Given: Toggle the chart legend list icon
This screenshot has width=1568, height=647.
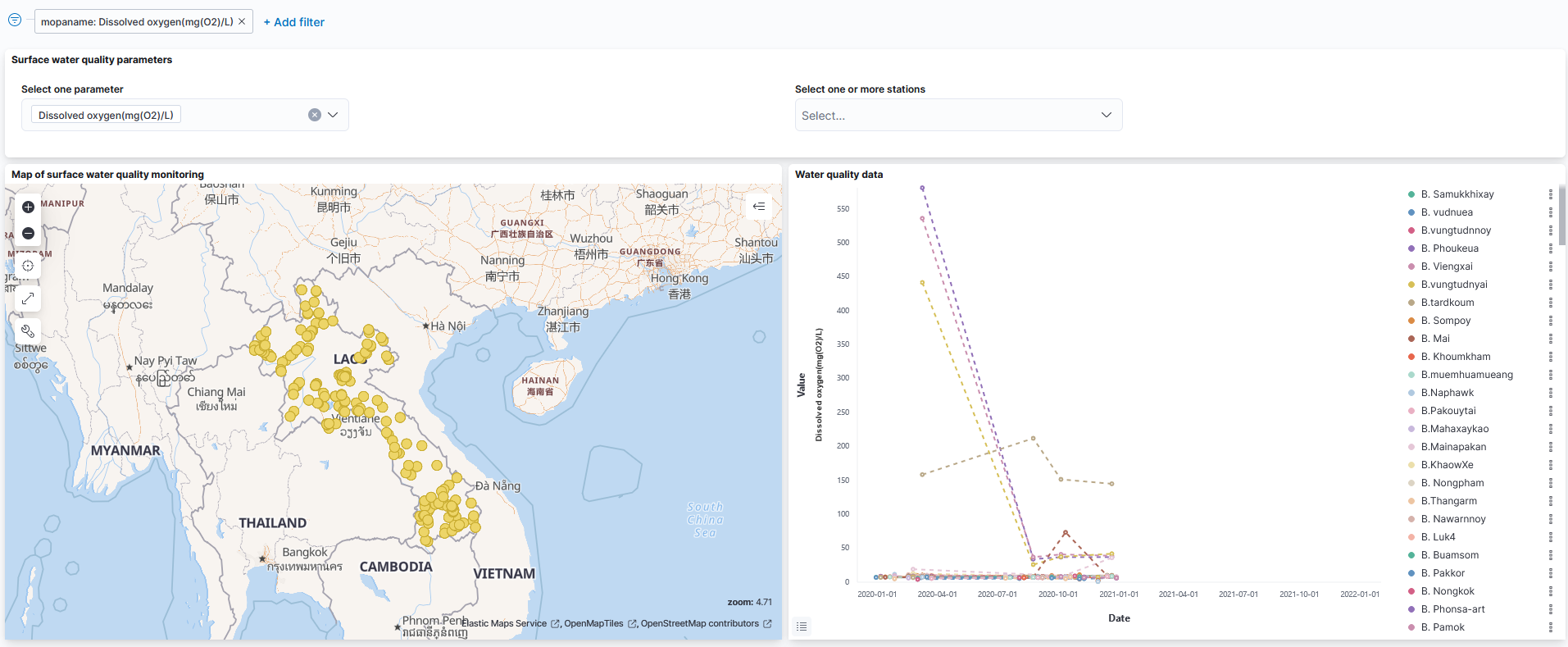Looking at the screenshot, I should pos(802,626).
